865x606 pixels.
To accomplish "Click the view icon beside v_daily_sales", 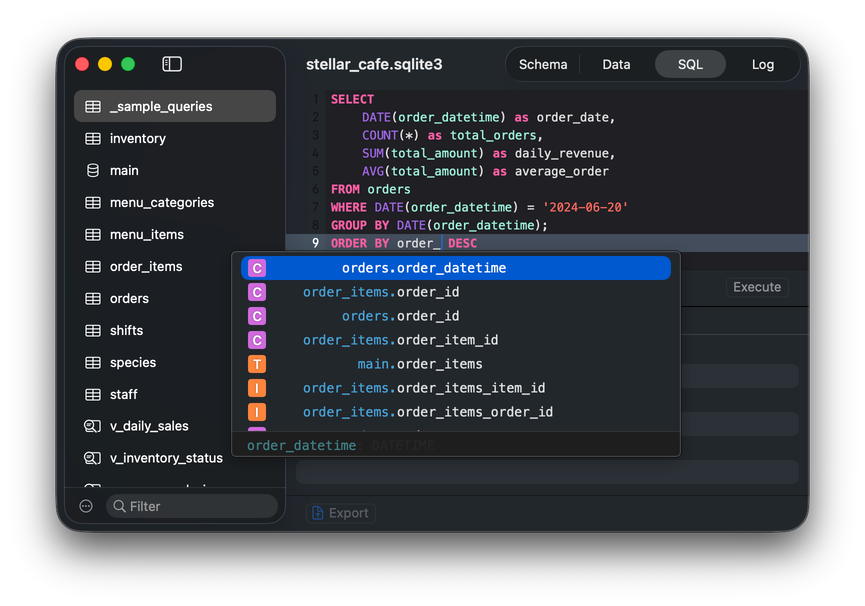I will pos(93,427).
